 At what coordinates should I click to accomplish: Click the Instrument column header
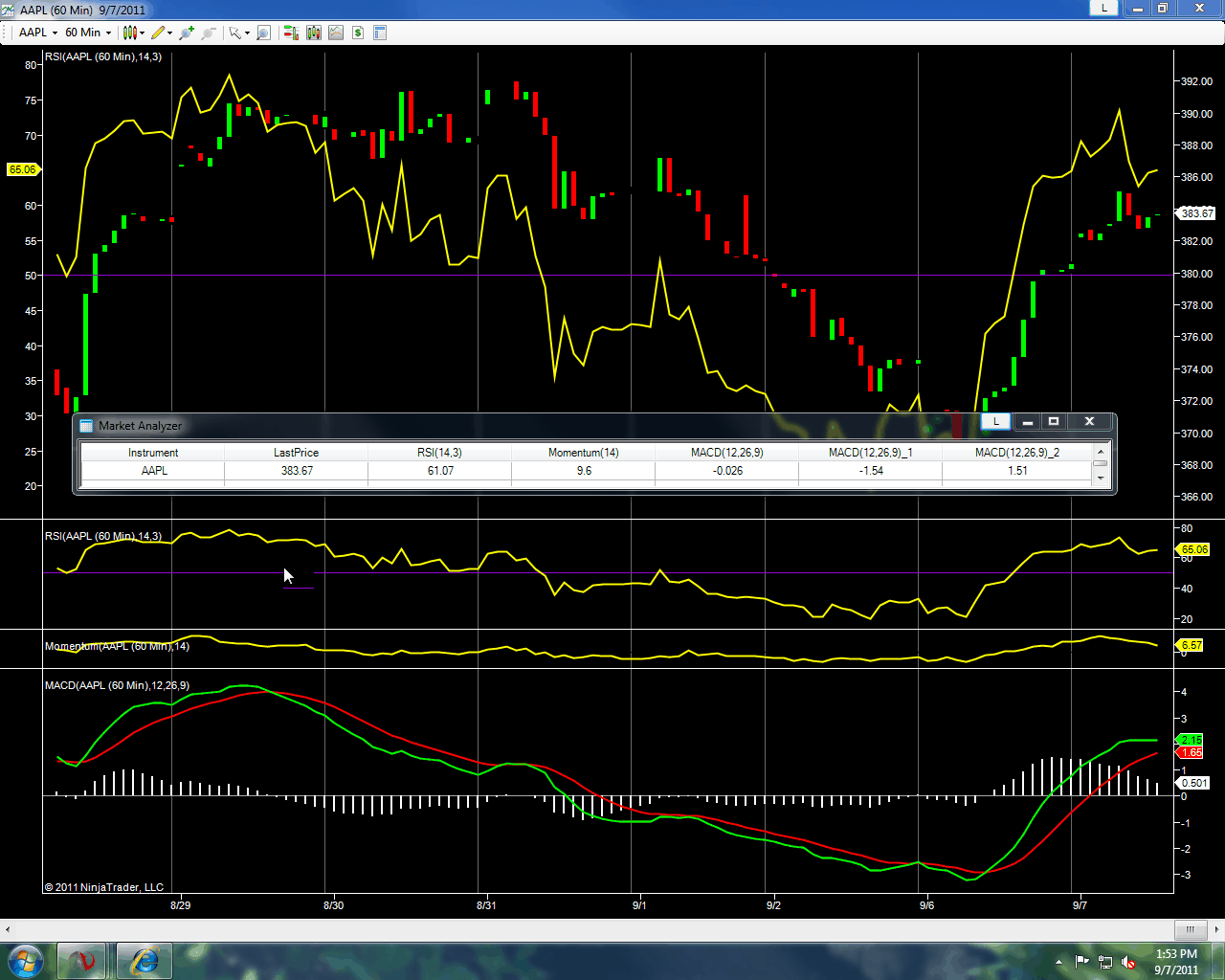[153, 453]
